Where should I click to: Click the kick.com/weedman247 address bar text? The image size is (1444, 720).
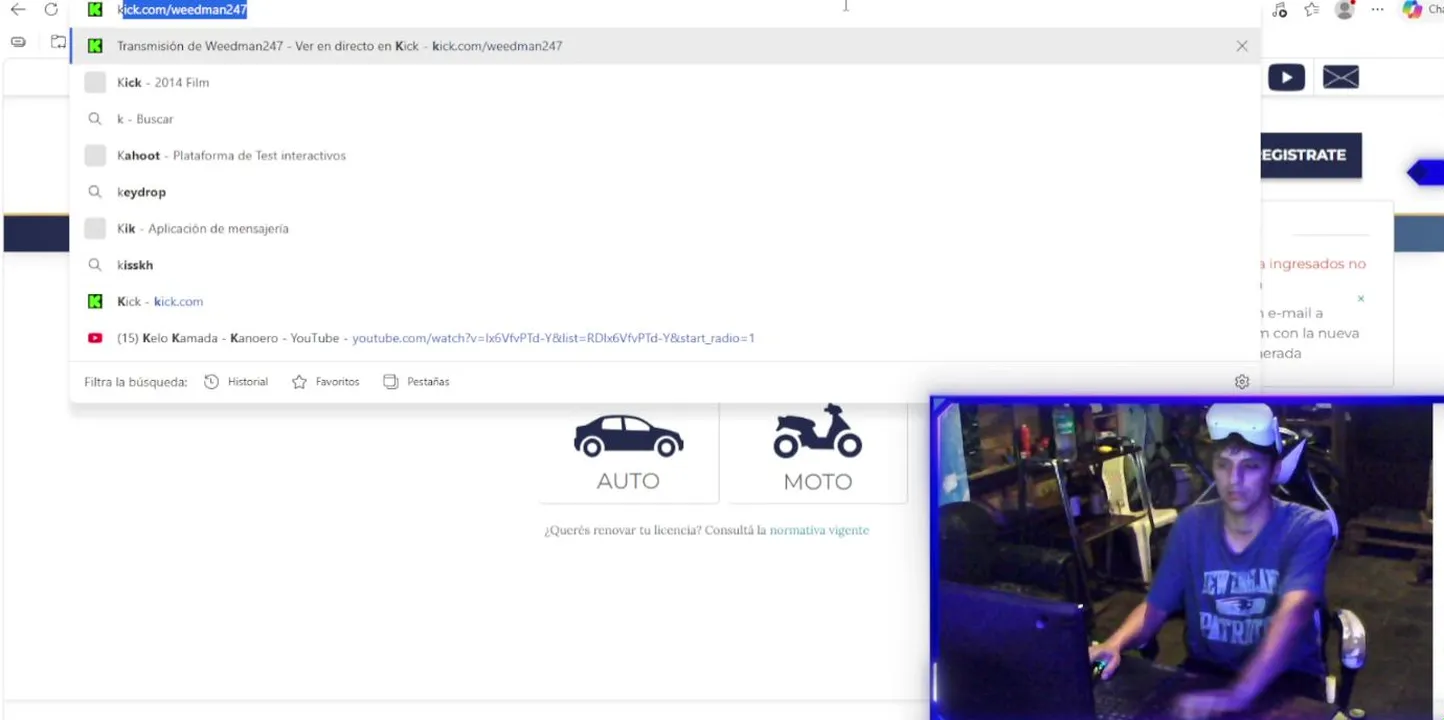coord(182,10)
